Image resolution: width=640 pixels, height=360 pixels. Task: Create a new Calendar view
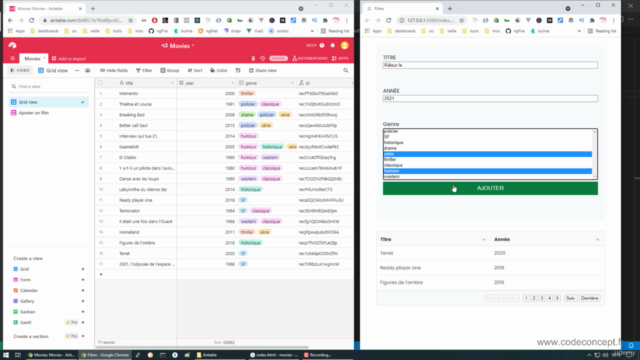point(48,290)
